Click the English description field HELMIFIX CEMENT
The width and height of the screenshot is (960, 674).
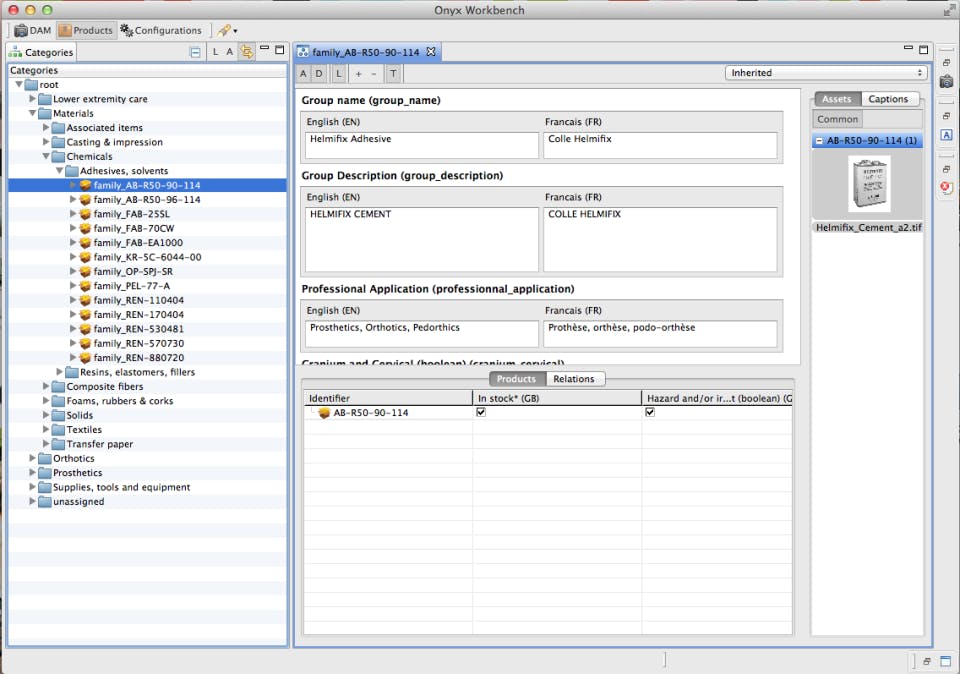[x=421, y=239]
